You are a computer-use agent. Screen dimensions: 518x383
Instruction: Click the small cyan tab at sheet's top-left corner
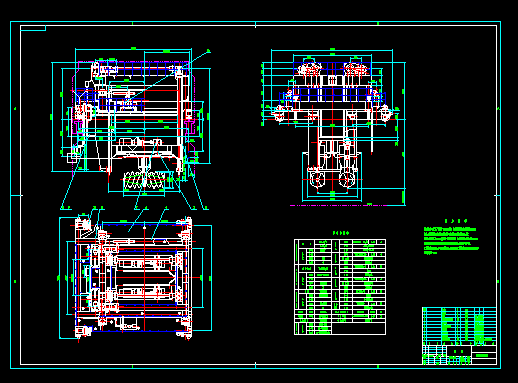(33, 28)
